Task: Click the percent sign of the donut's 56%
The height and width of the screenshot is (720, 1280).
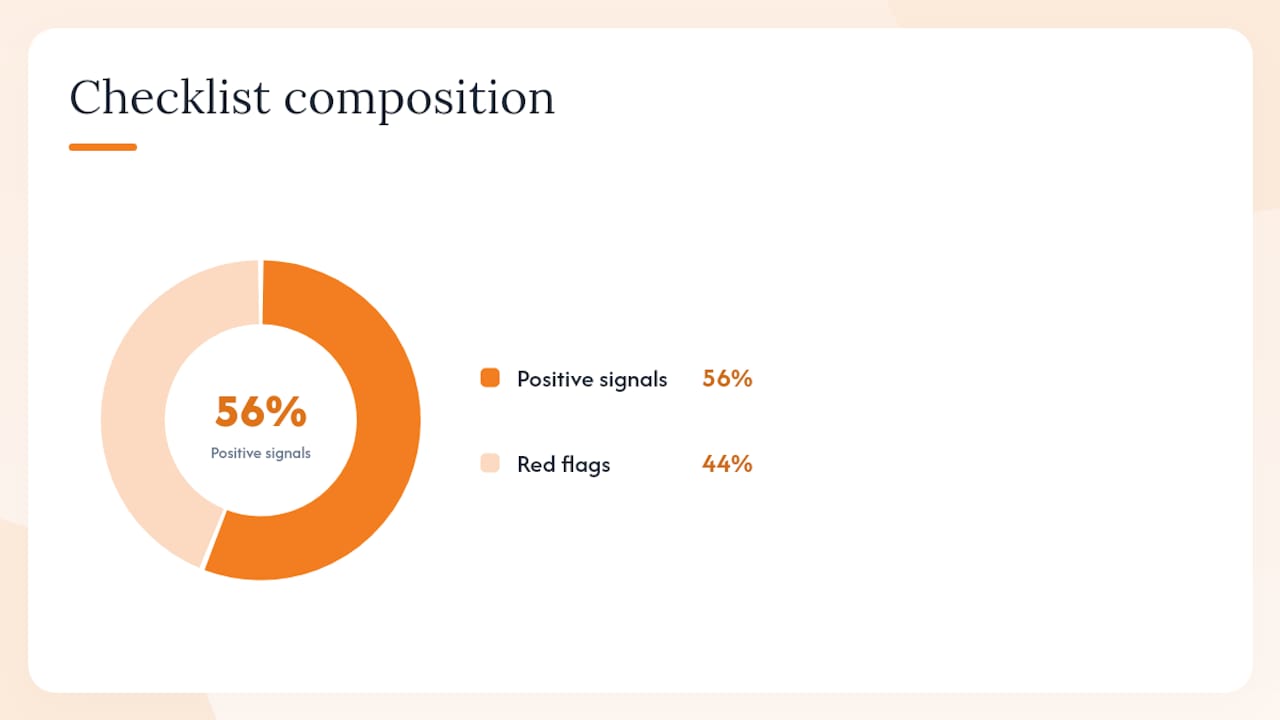Action: click(287, 412)
